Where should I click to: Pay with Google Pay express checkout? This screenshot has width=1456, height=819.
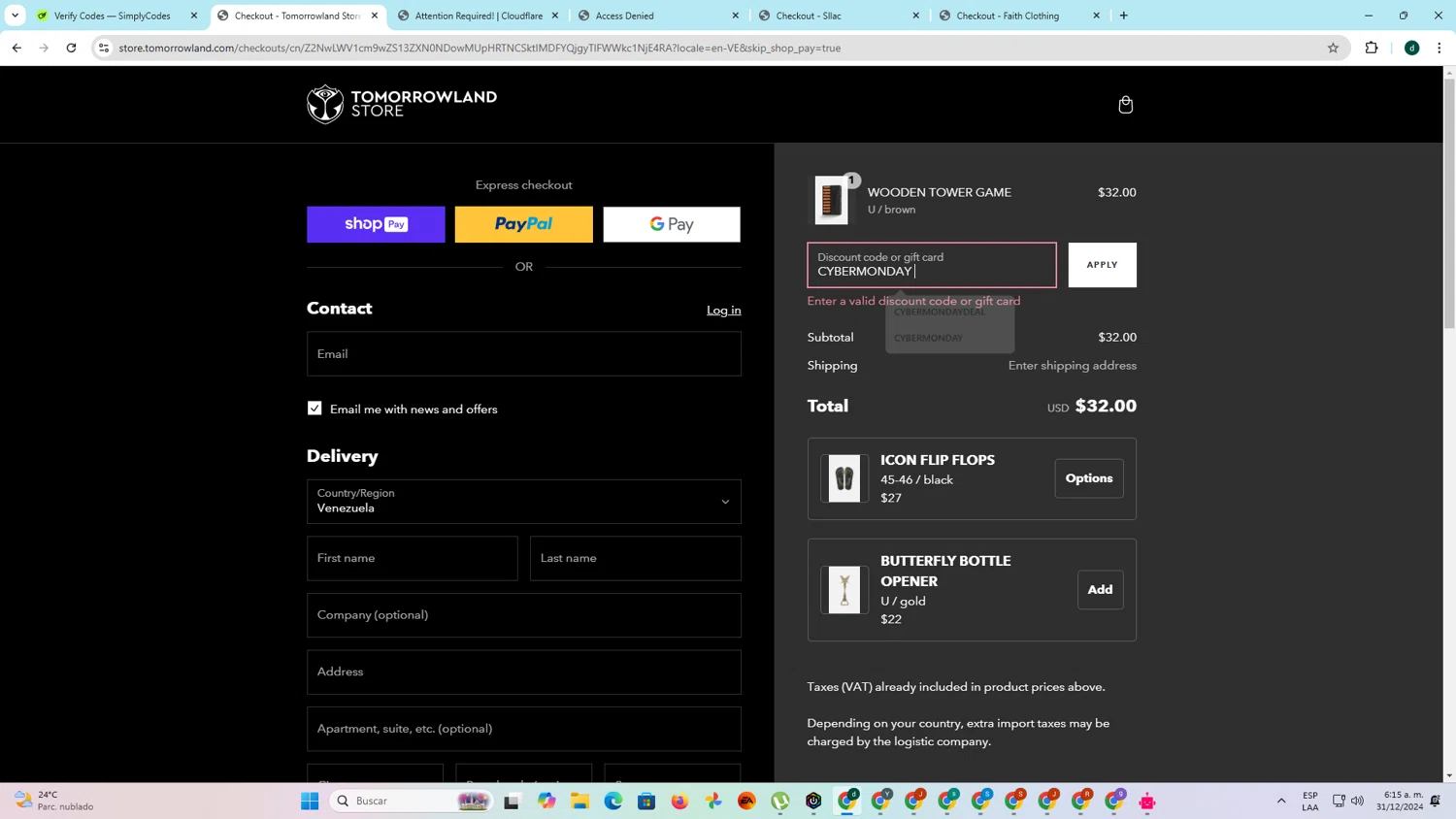(x=672, y=224)
